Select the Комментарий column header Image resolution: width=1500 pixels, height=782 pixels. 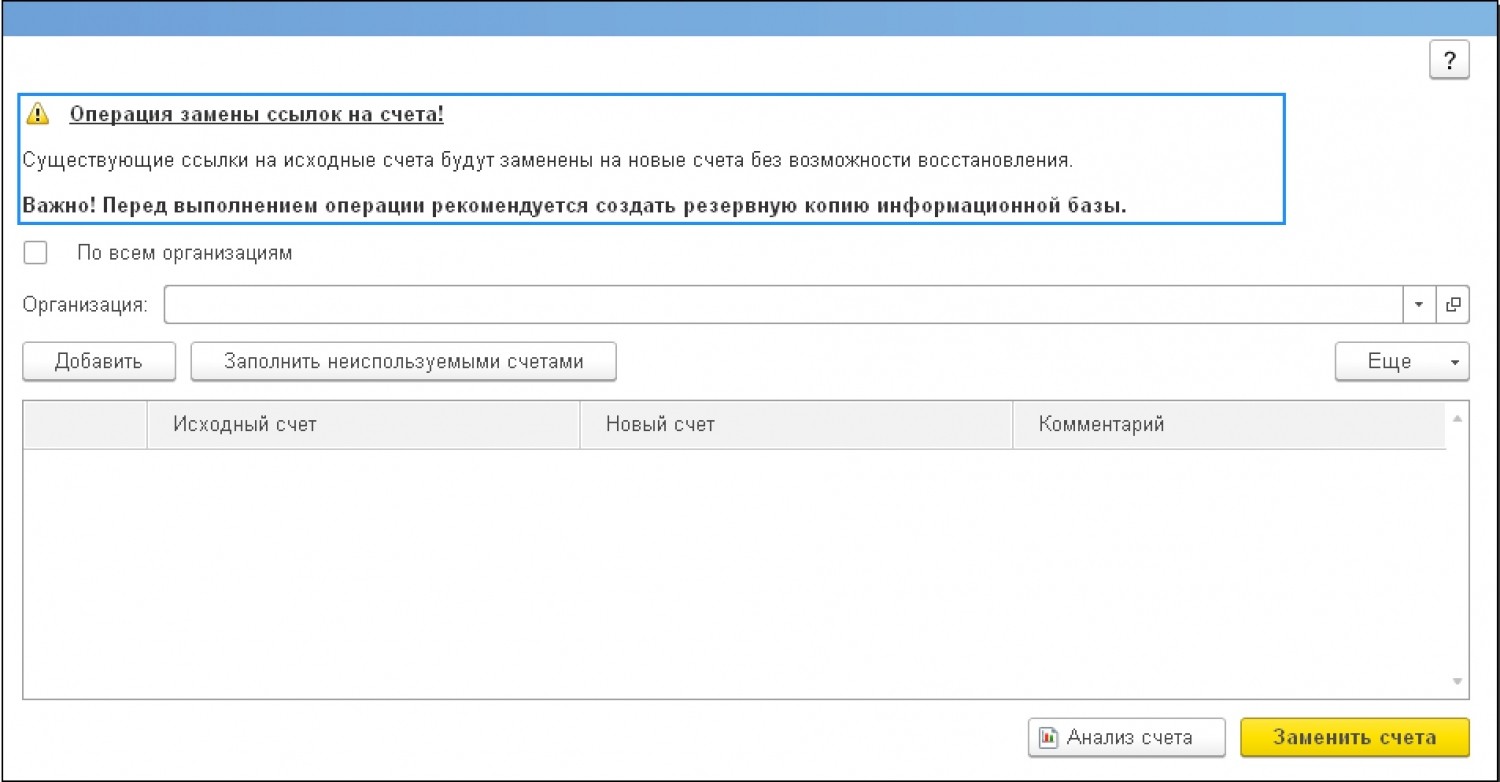[1229, 425]
